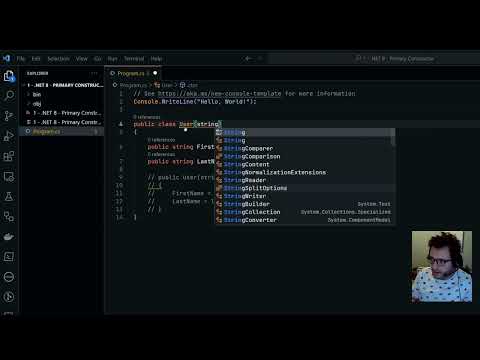Expand the bin folder
Viewport: 480px width, 360px height.
63,95
